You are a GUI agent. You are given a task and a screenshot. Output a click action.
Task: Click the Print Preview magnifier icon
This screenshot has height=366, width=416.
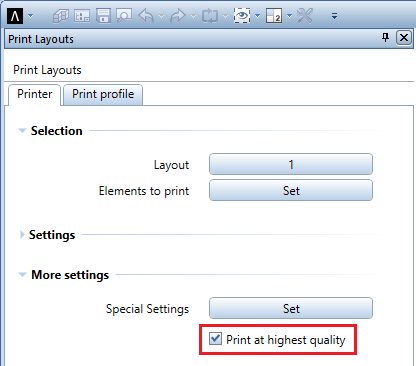[x=124, y=16]
